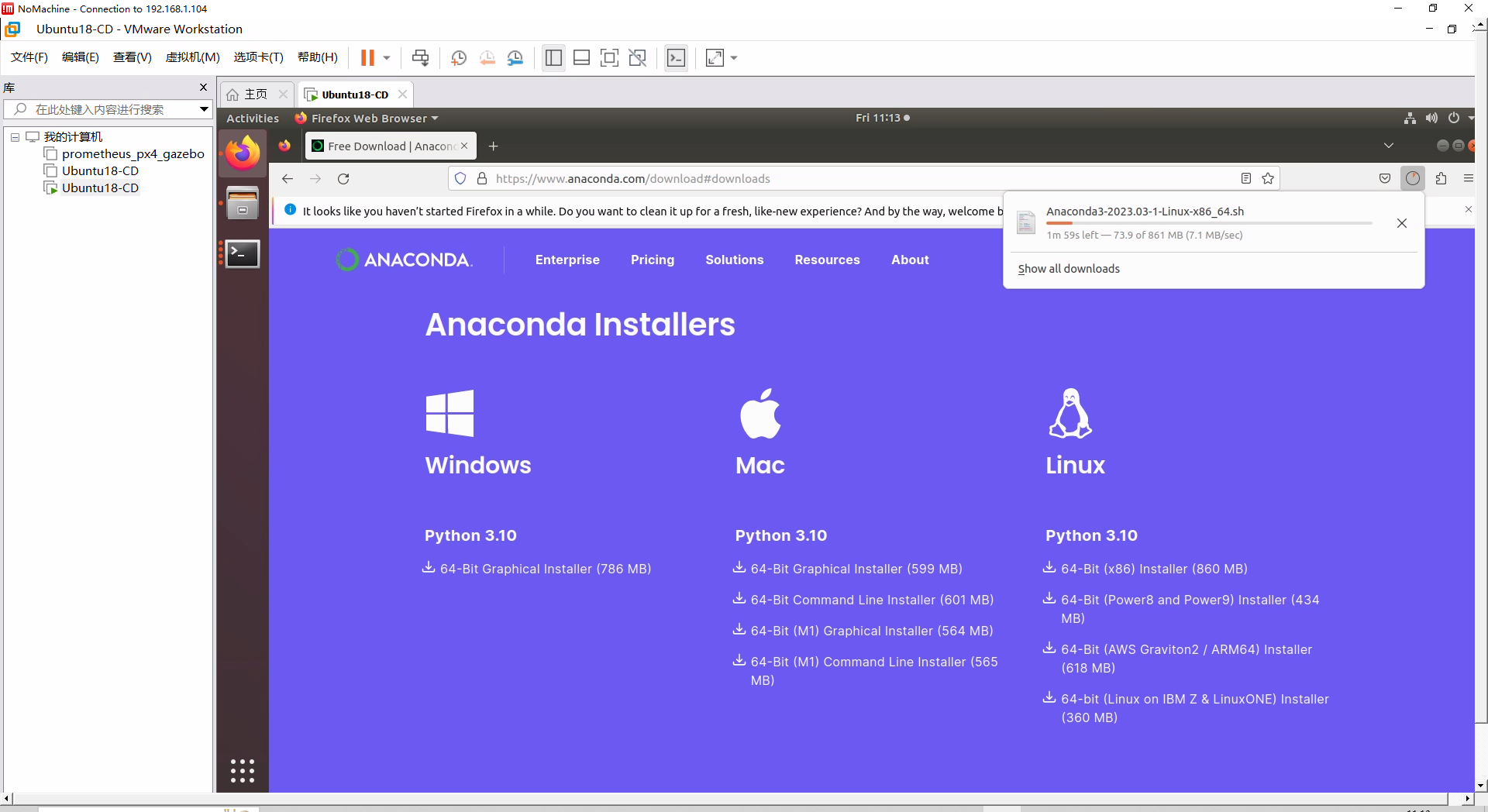Screen dimensions: 1488x812
Task: Open the Enterprise nav item
Action: coord(567,260)
